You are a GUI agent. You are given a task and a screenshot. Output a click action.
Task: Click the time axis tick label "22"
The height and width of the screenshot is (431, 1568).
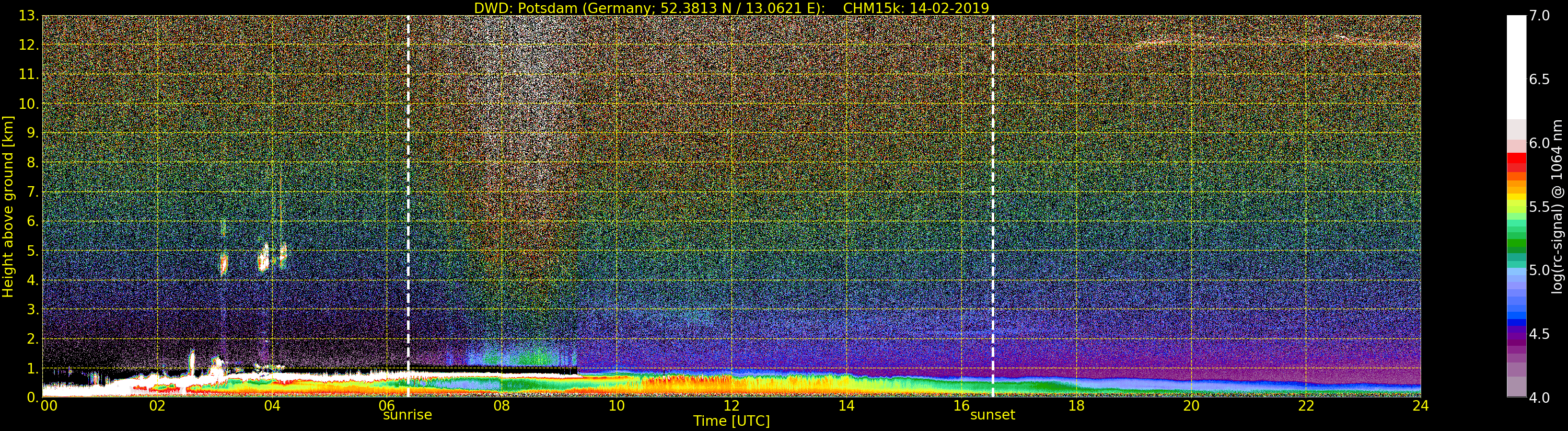[1306, 406]
